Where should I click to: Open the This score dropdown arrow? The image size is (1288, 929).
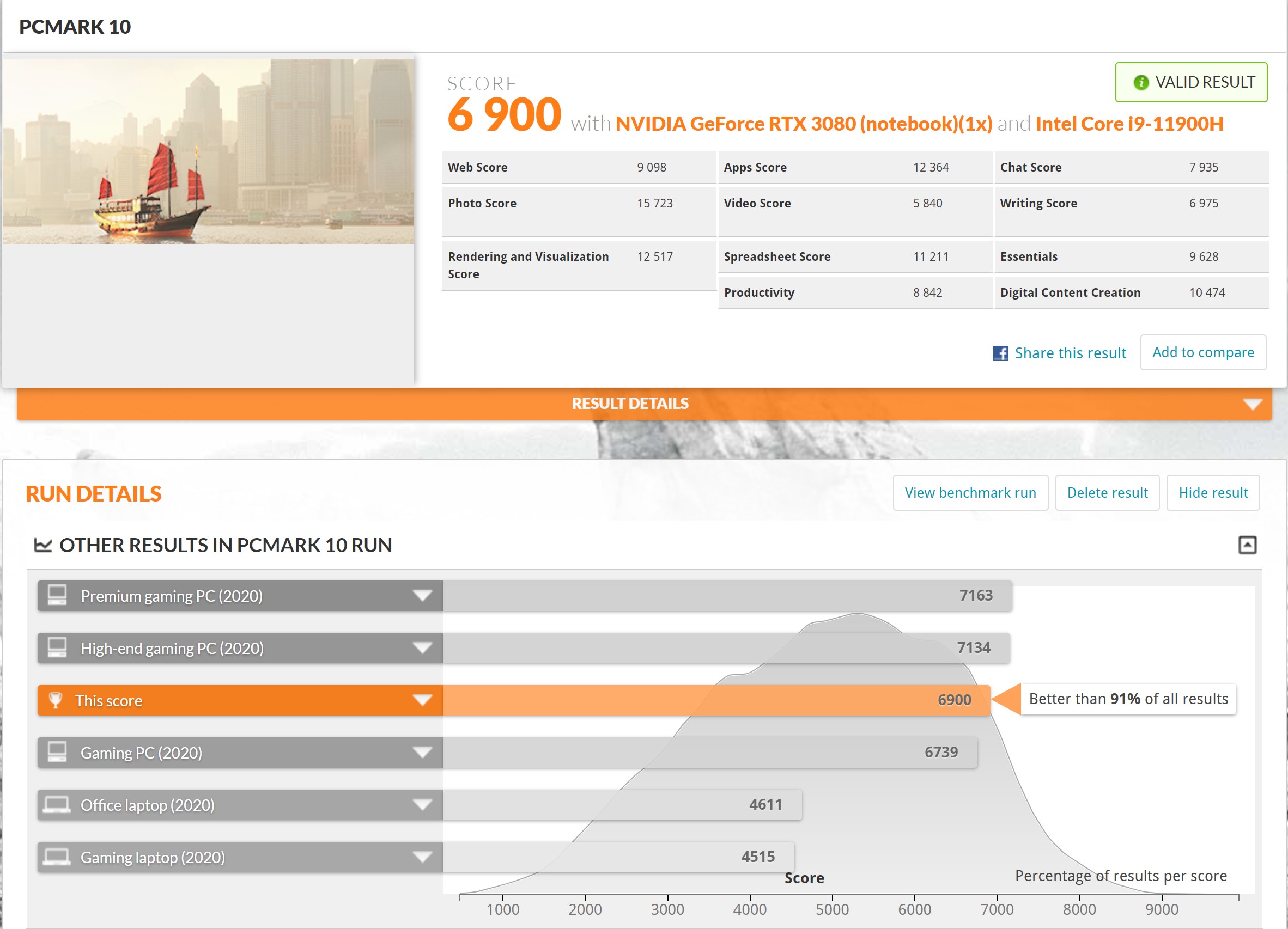(422, 700)
